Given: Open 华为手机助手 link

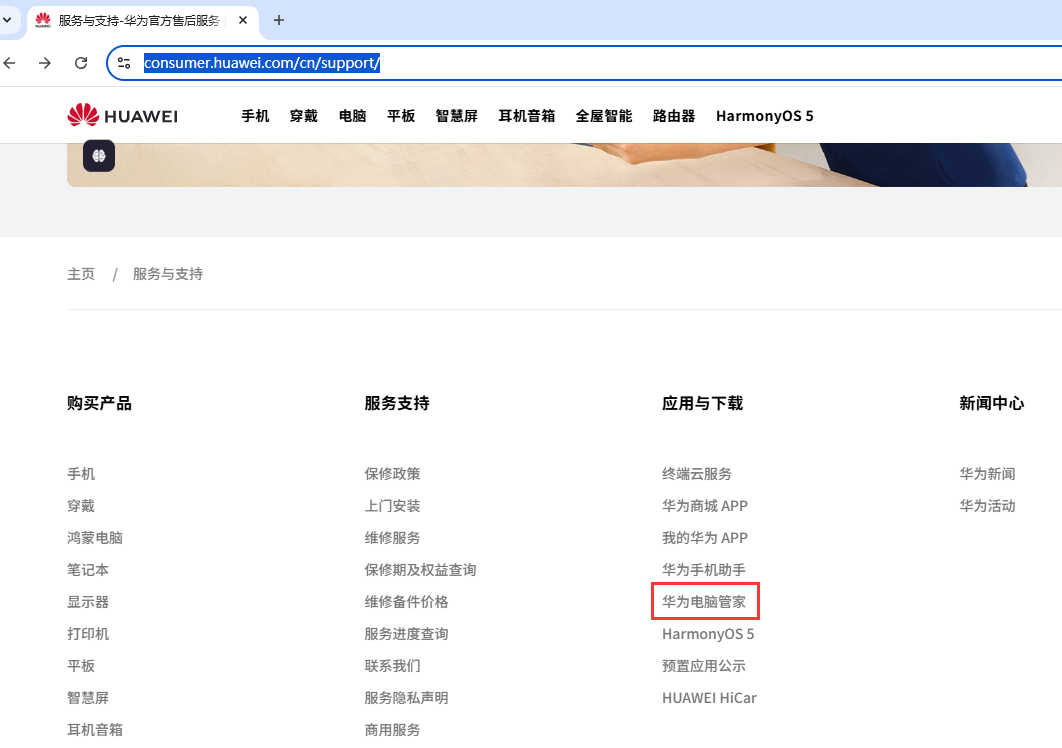Looking at the screenshot, I should point(704,570).
